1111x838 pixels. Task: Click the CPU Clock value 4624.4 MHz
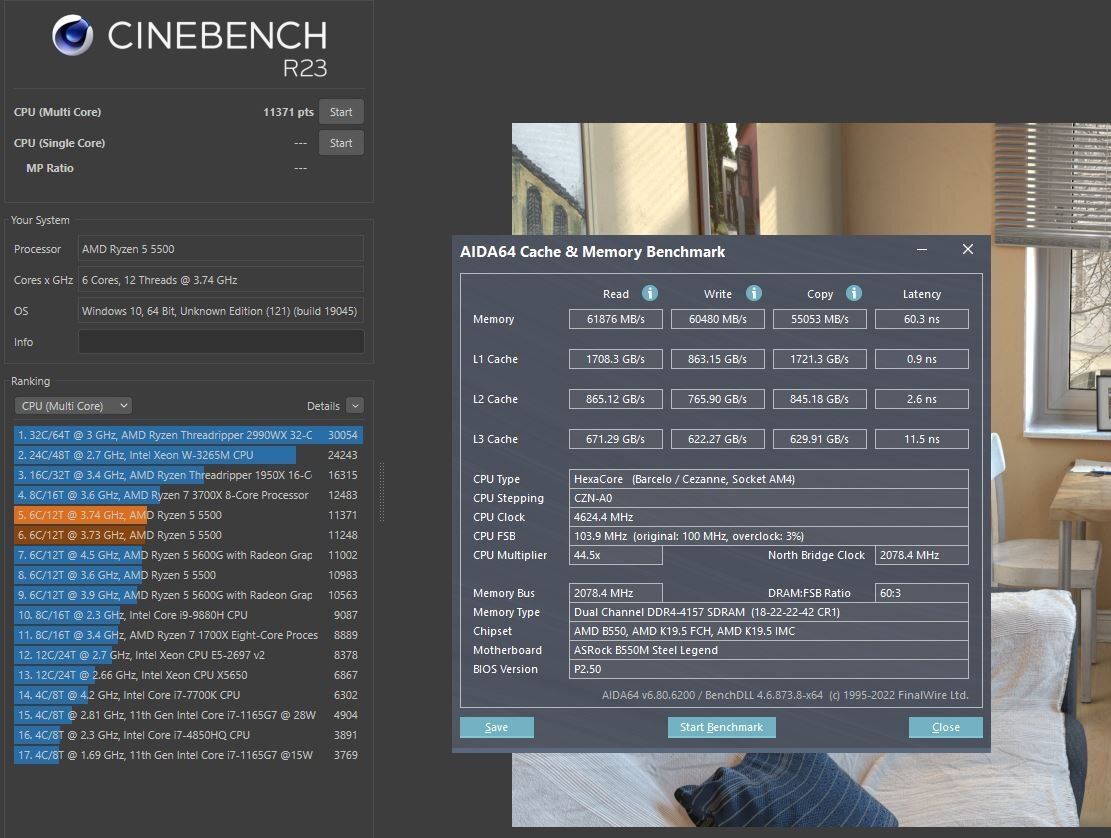[x=769, y=517]
